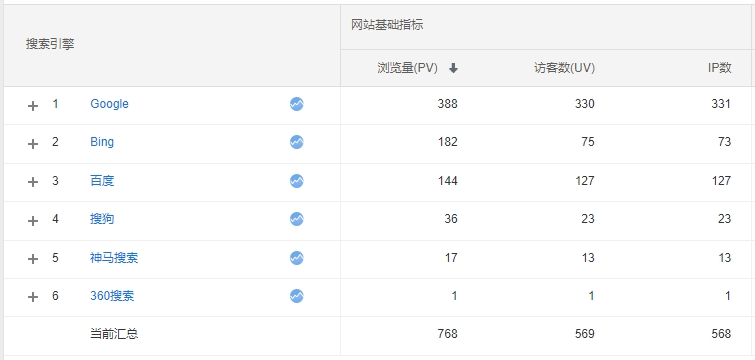Expand the 神马搜索 row details
The width and height of the screenshot is (755, 360).
tap(33, 259)
